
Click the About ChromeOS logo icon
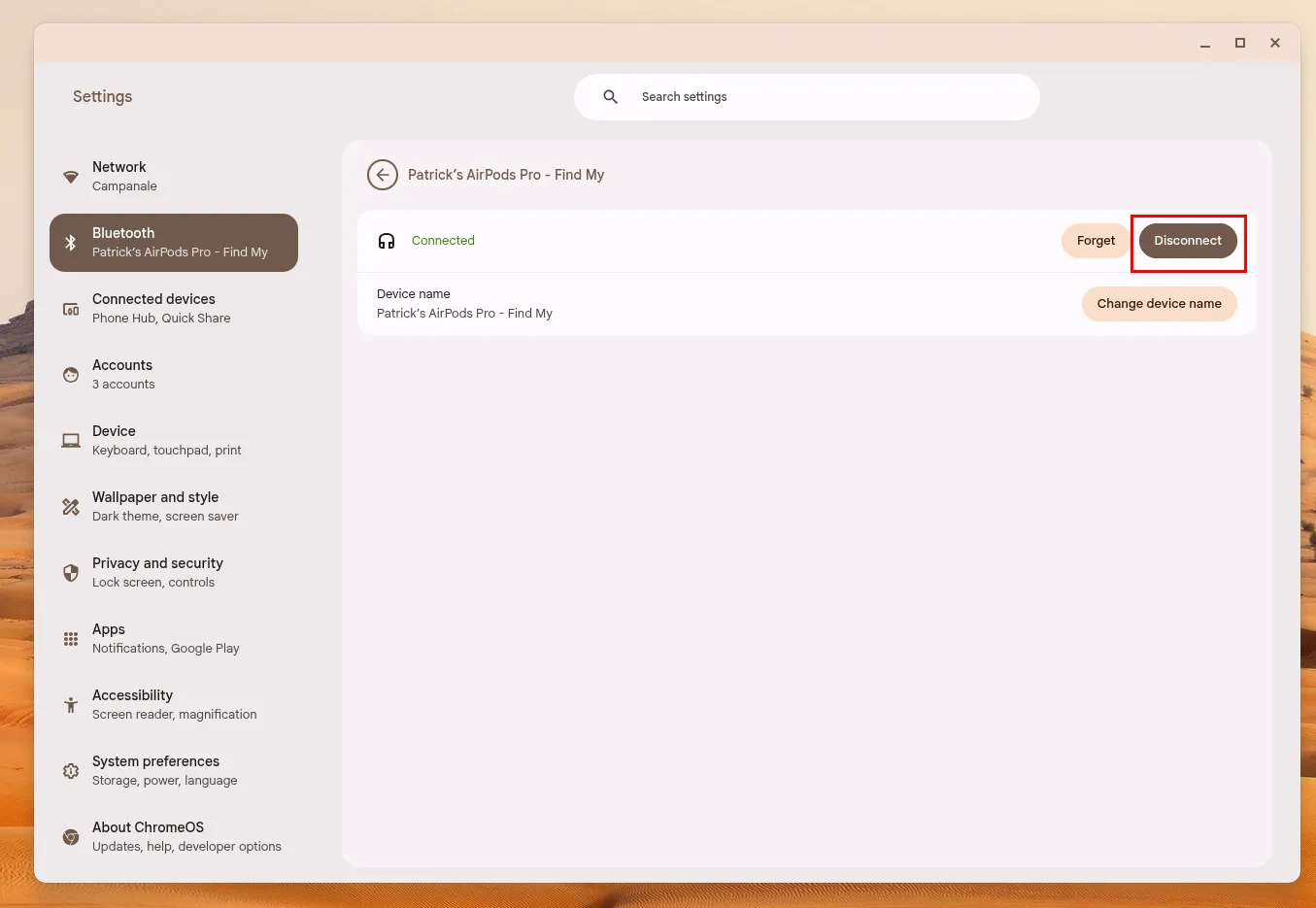(x=71, y=837)
